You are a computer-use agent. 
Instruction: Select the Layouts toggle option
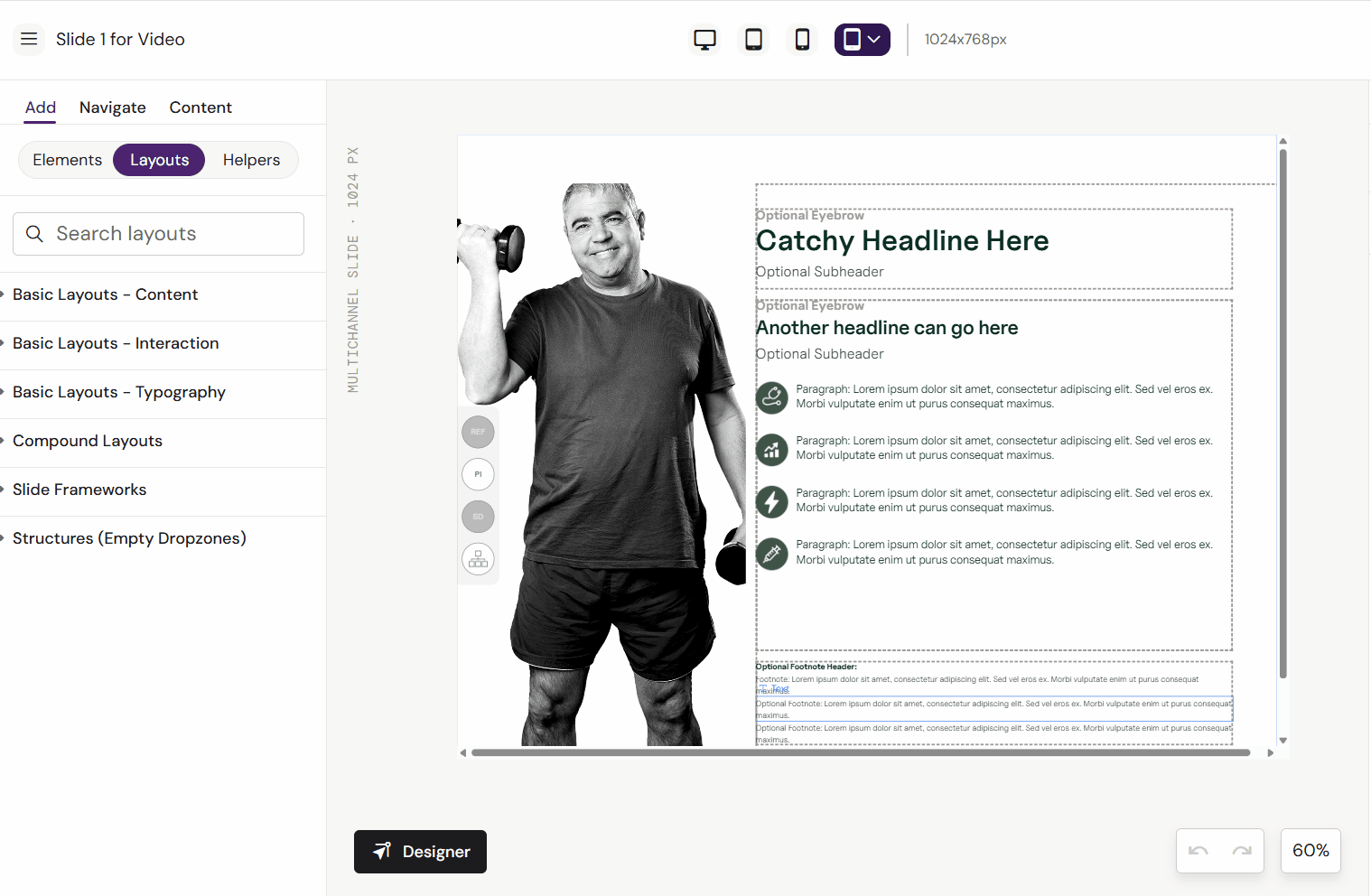pos(159,160)
